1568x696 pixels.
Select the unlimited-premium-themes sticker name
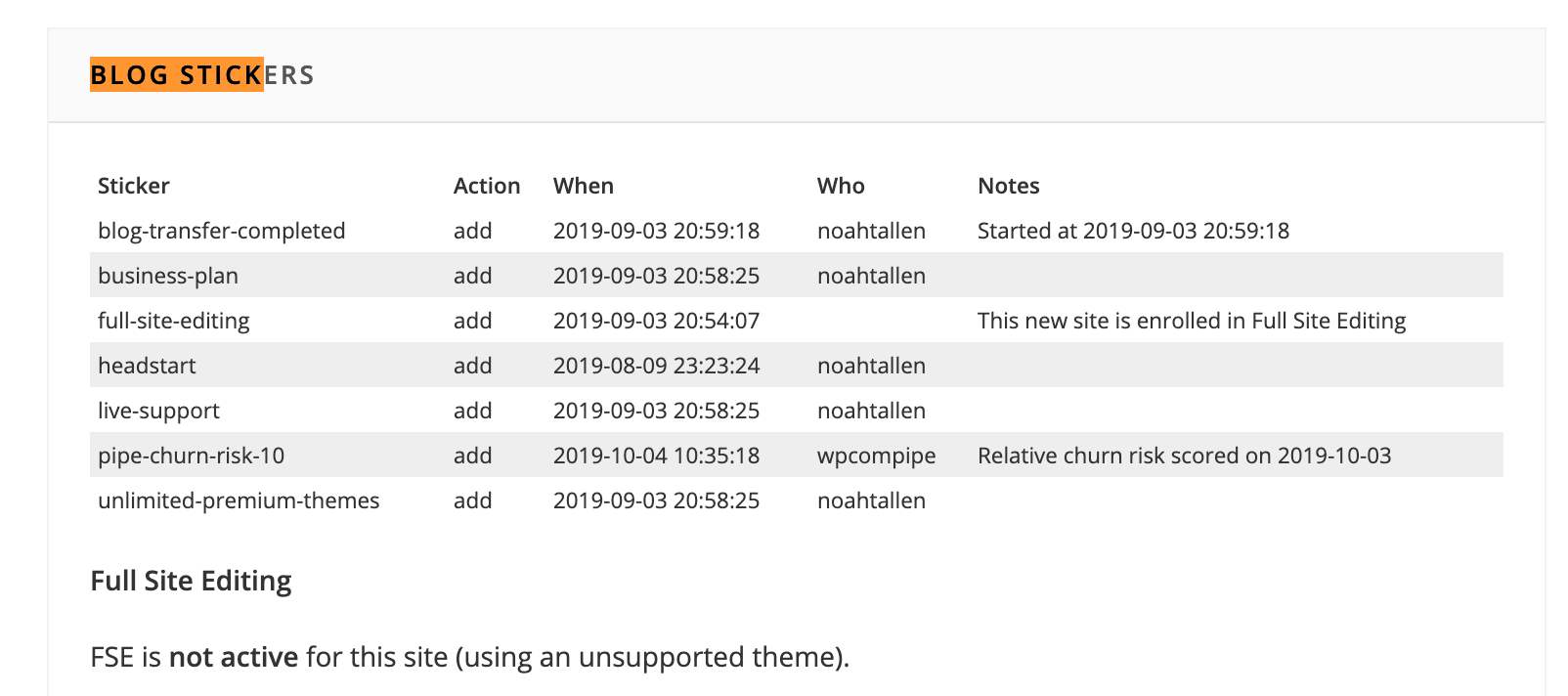pos(239,500)
